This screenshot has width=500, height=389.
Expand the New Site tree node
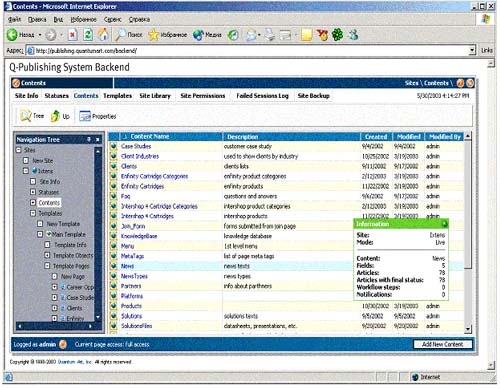26,161
